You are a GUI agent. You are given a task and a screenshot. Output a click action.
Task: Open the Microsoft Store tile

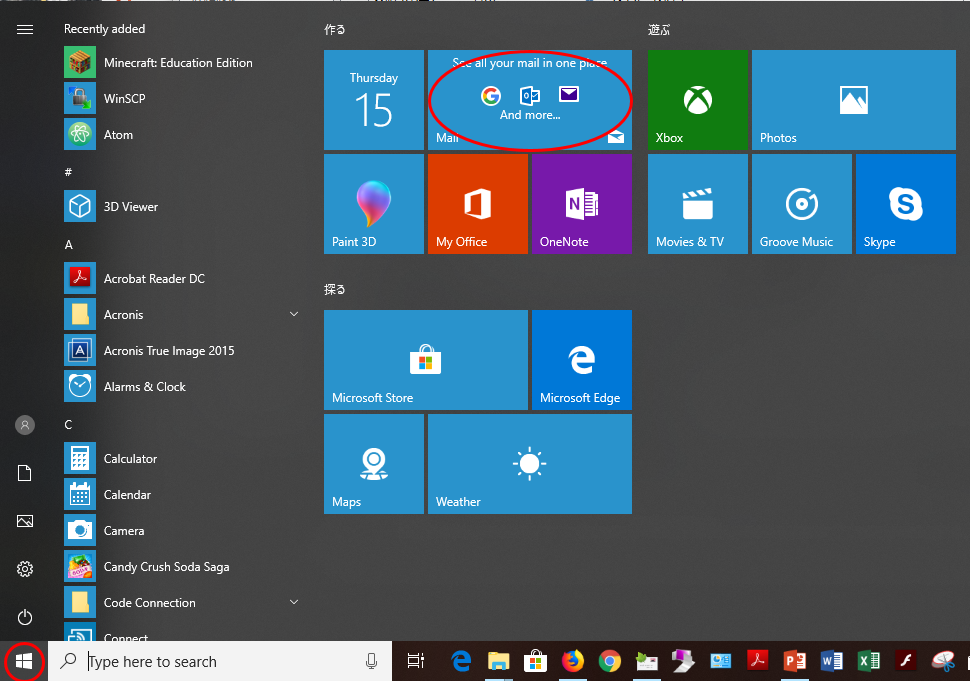click(426, 359)
